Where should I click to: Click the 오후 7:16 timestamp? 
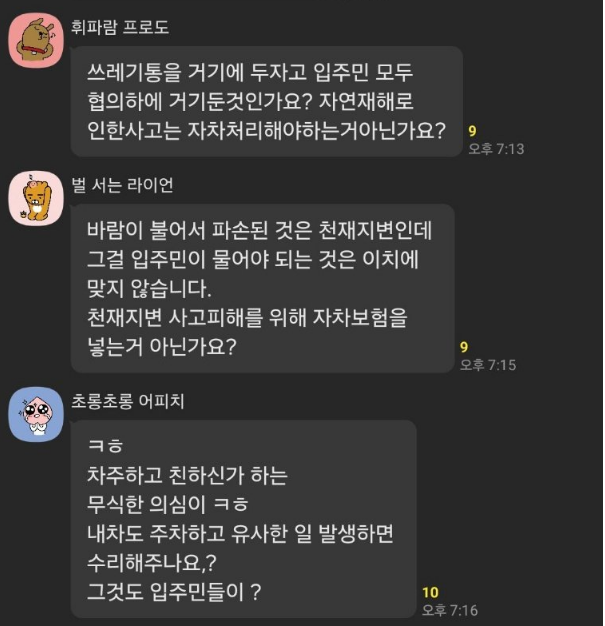pos(450,610)
